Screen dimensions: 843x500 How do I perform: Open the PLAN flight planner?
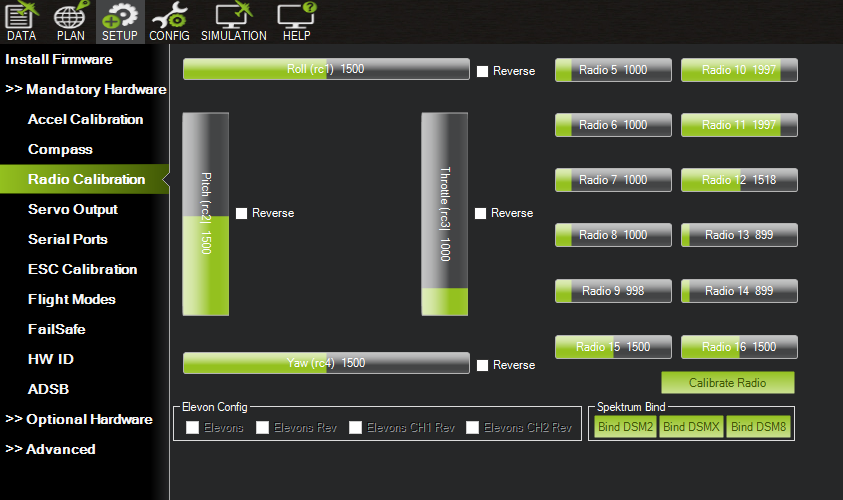click(70, 22)
